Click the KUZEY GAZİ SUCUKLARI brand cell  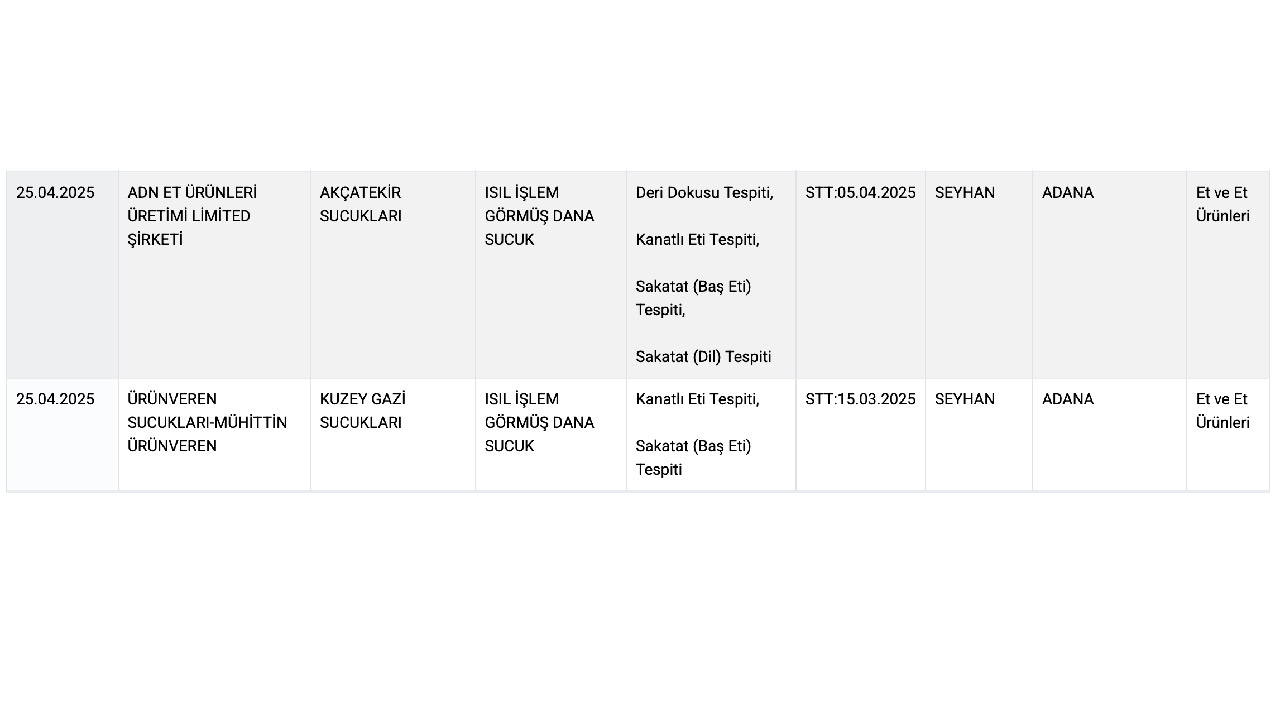click(393, 435)
